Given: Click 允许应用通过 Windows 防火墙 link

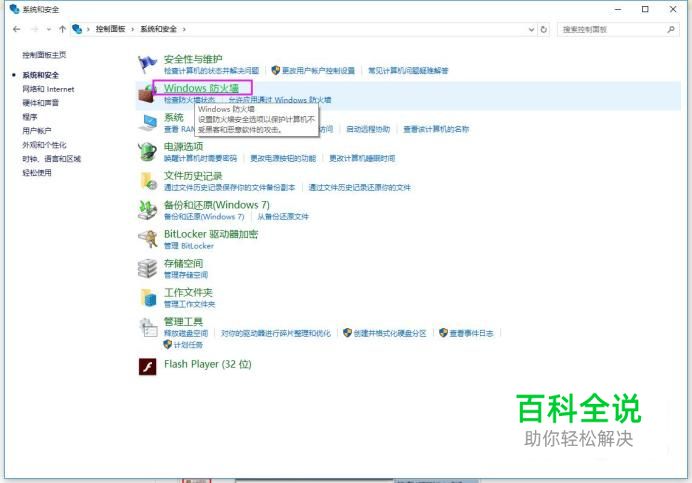Looking at the screenshot, I should 280,100.
